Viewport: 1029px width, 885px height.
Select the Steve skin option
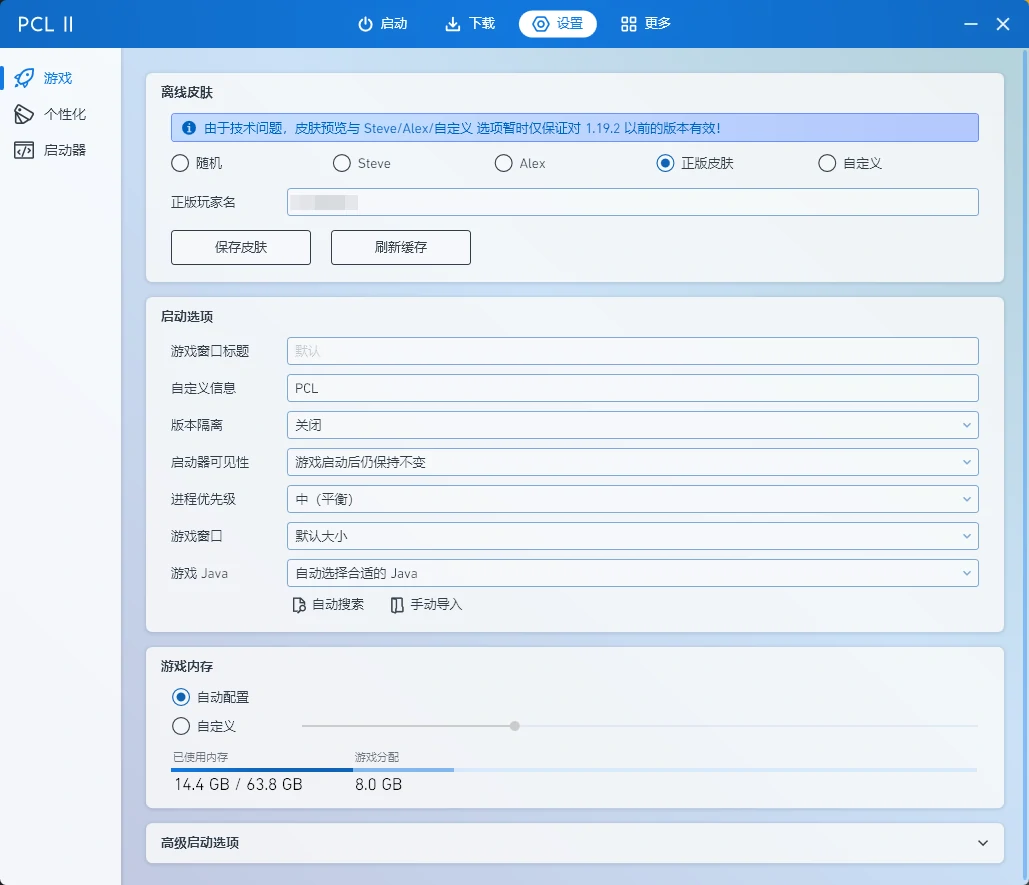click(342, 163)
